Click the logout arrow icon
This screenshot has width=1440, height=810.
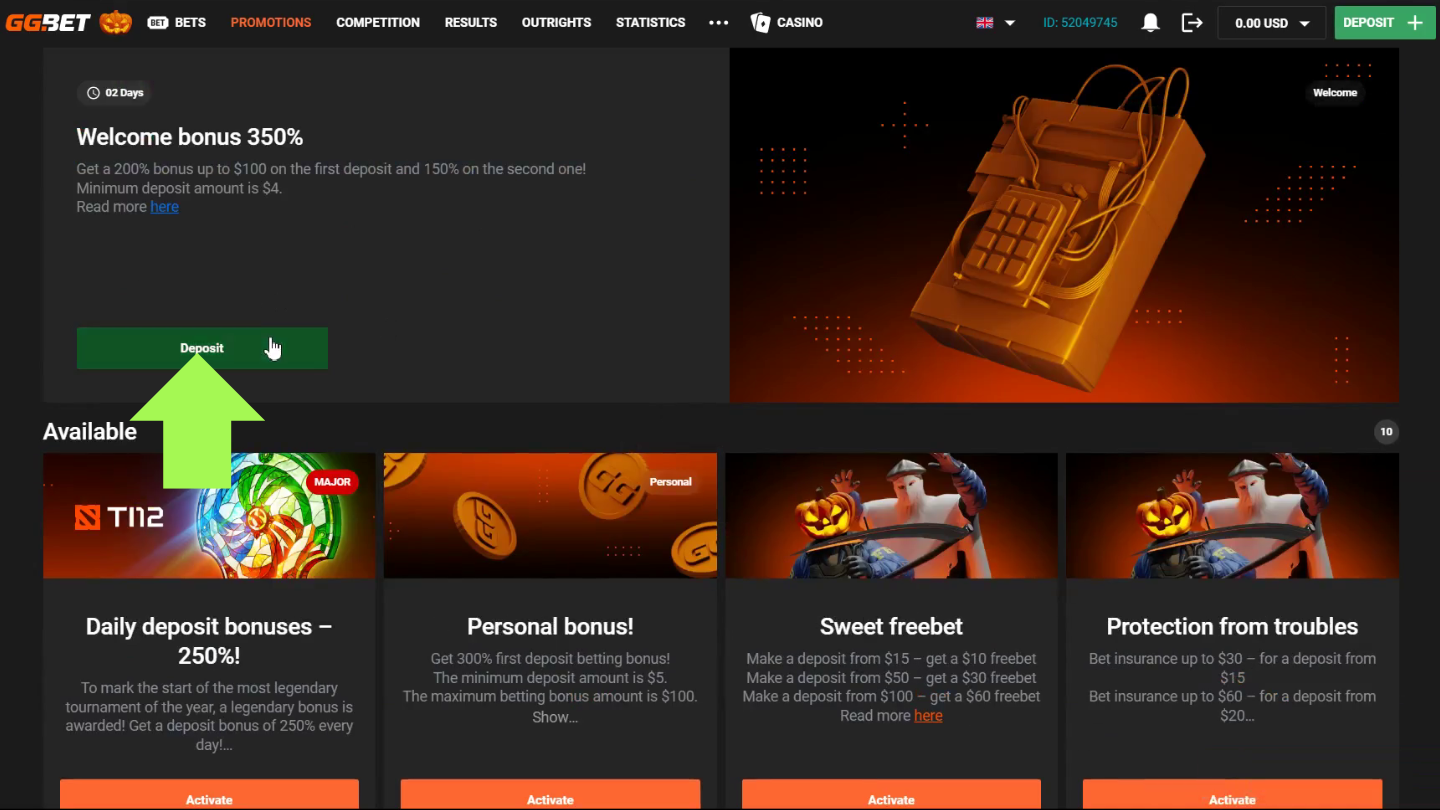click(x=1192, y=22)
